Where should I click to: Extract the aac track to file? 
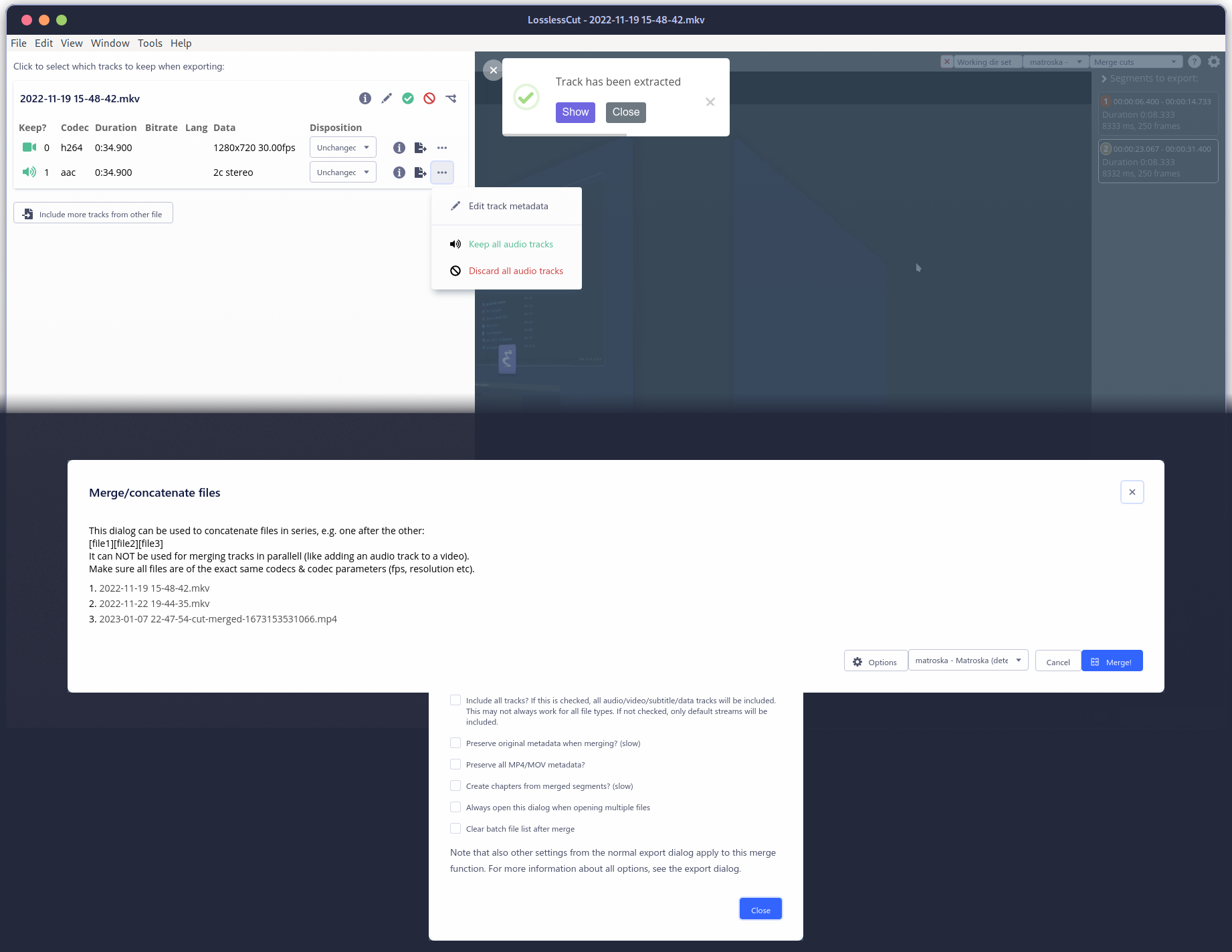click(421, 172)
